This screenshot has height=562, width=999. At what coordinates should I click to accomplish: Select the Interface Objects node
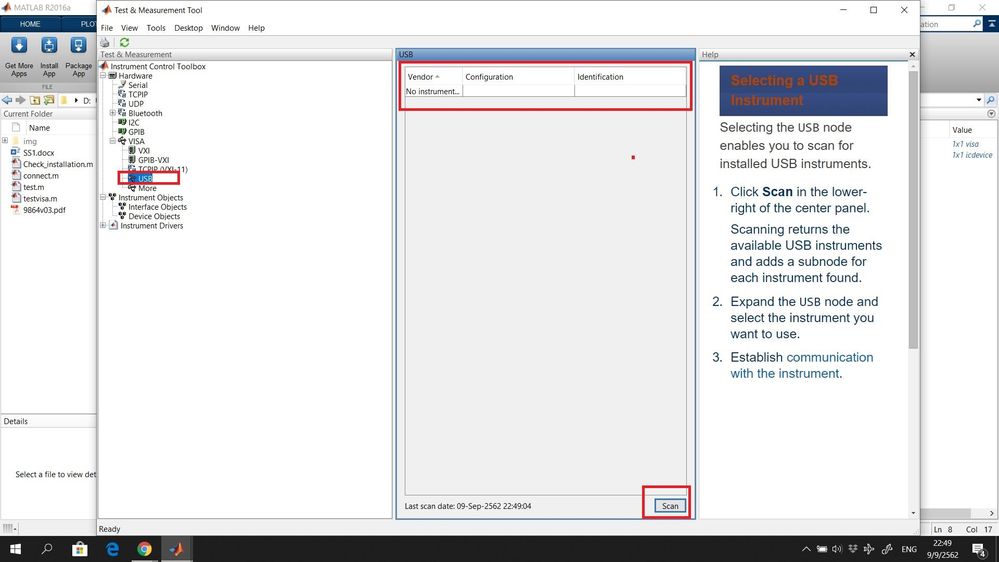pos(157,207)
